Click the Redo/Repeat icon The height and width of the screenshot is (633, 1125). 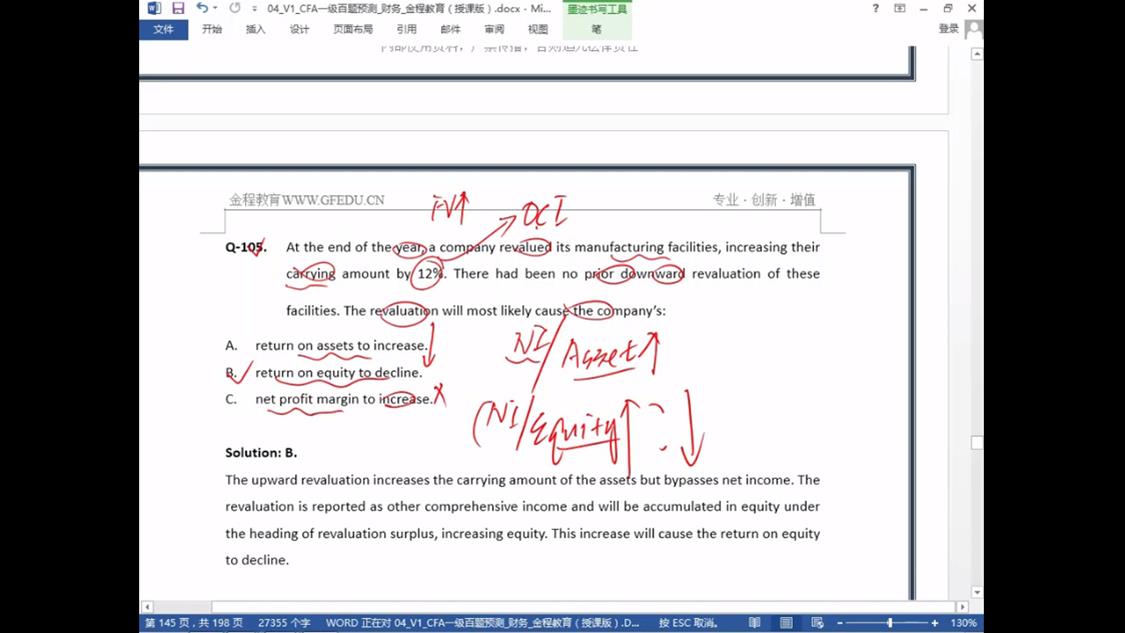(235, 9)
